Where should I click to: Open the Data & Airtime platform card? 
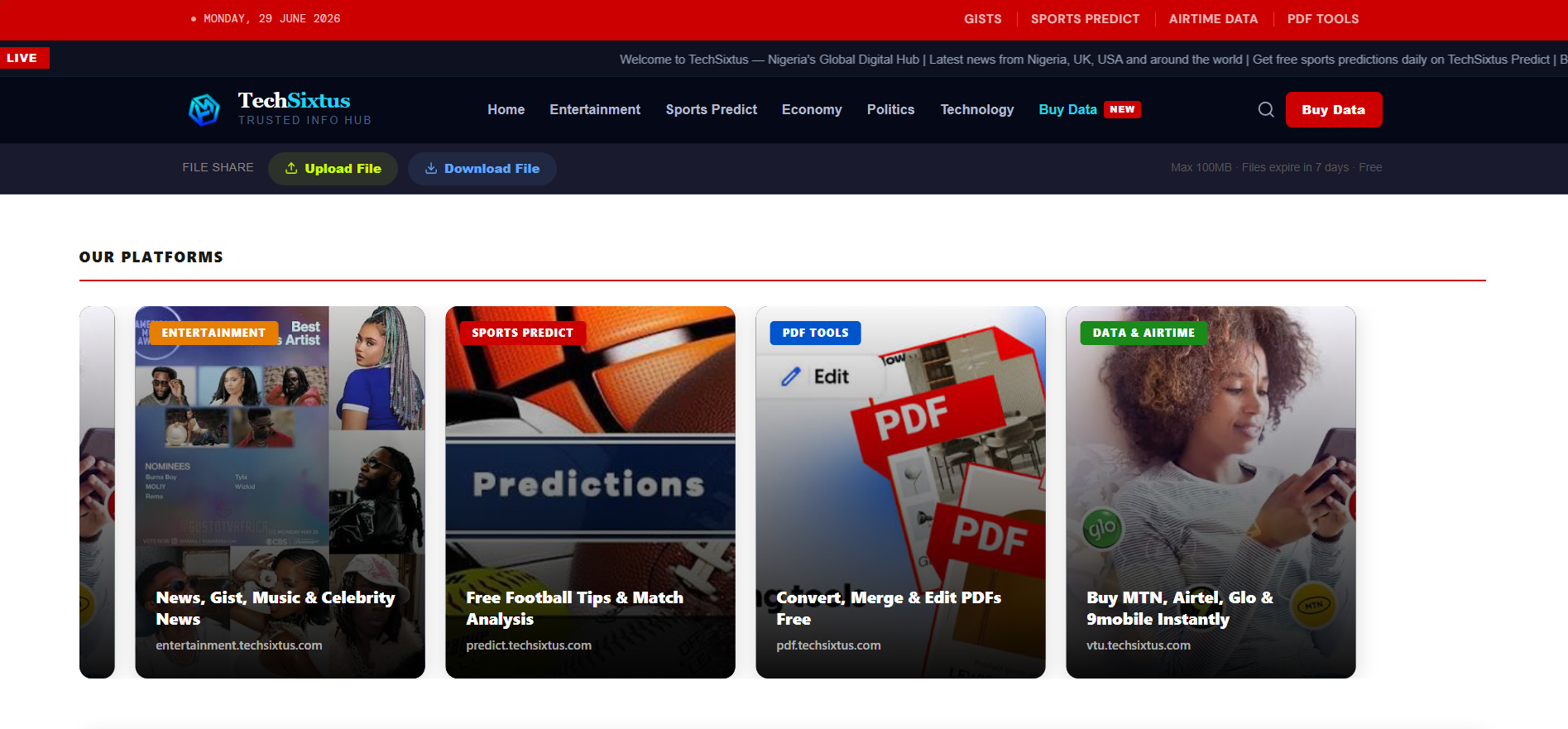[1211, 492]
